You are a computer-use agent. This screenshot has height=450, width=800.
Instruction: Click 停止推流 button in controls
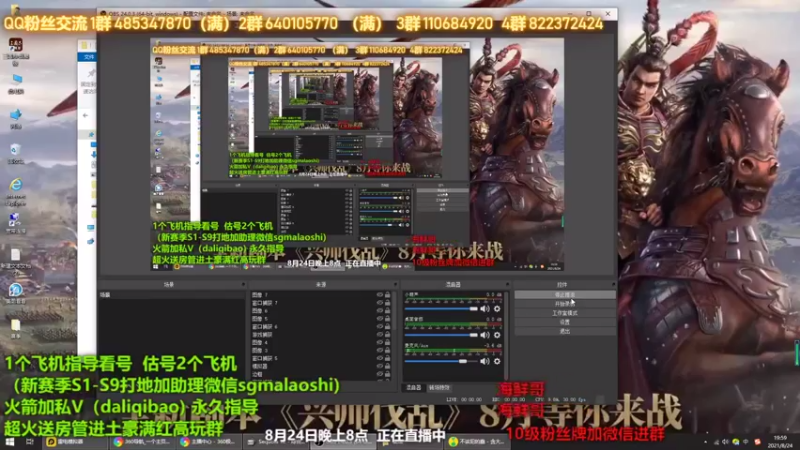click(564, 295)
